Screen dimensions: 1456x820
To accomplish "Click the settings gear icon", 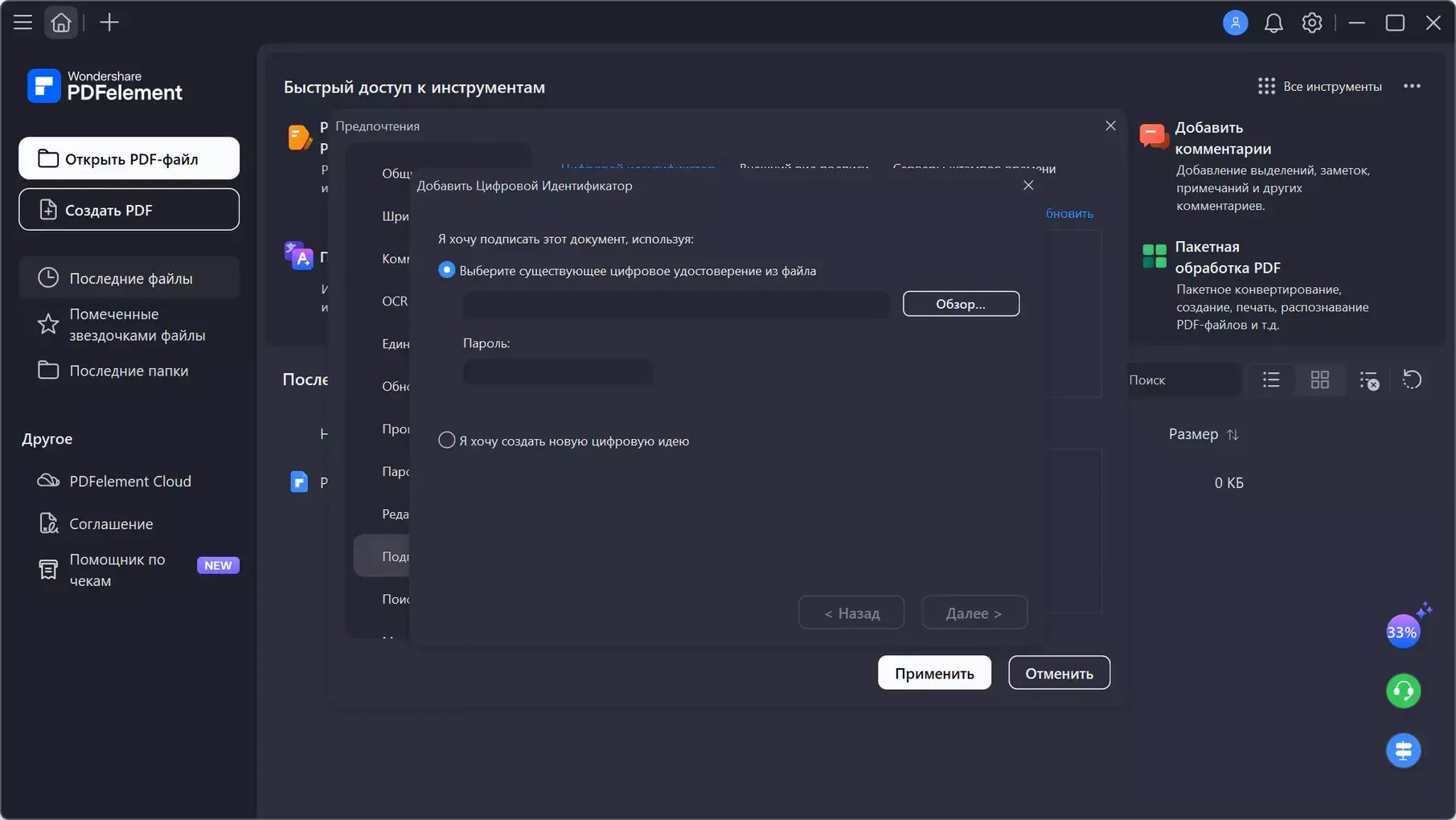I will tap(1311, 23).
